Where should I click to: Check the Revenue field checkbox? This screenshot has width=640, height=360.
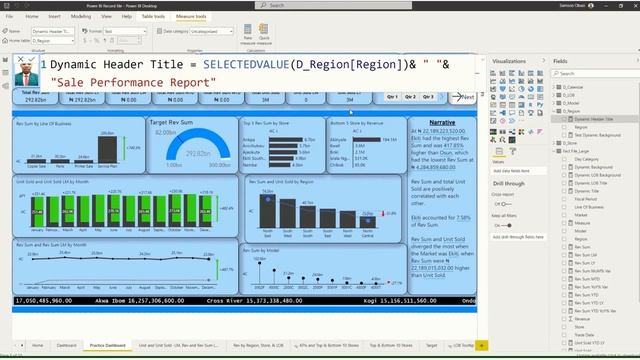pos(565,319)
